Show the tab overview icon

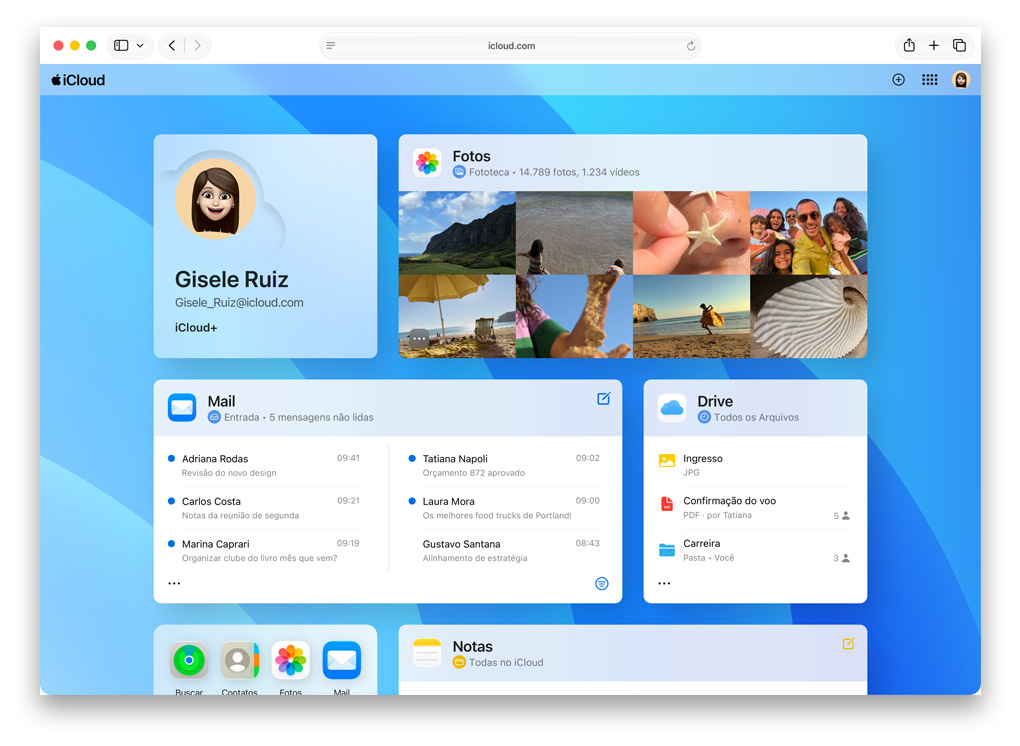[x=959, y=45]
